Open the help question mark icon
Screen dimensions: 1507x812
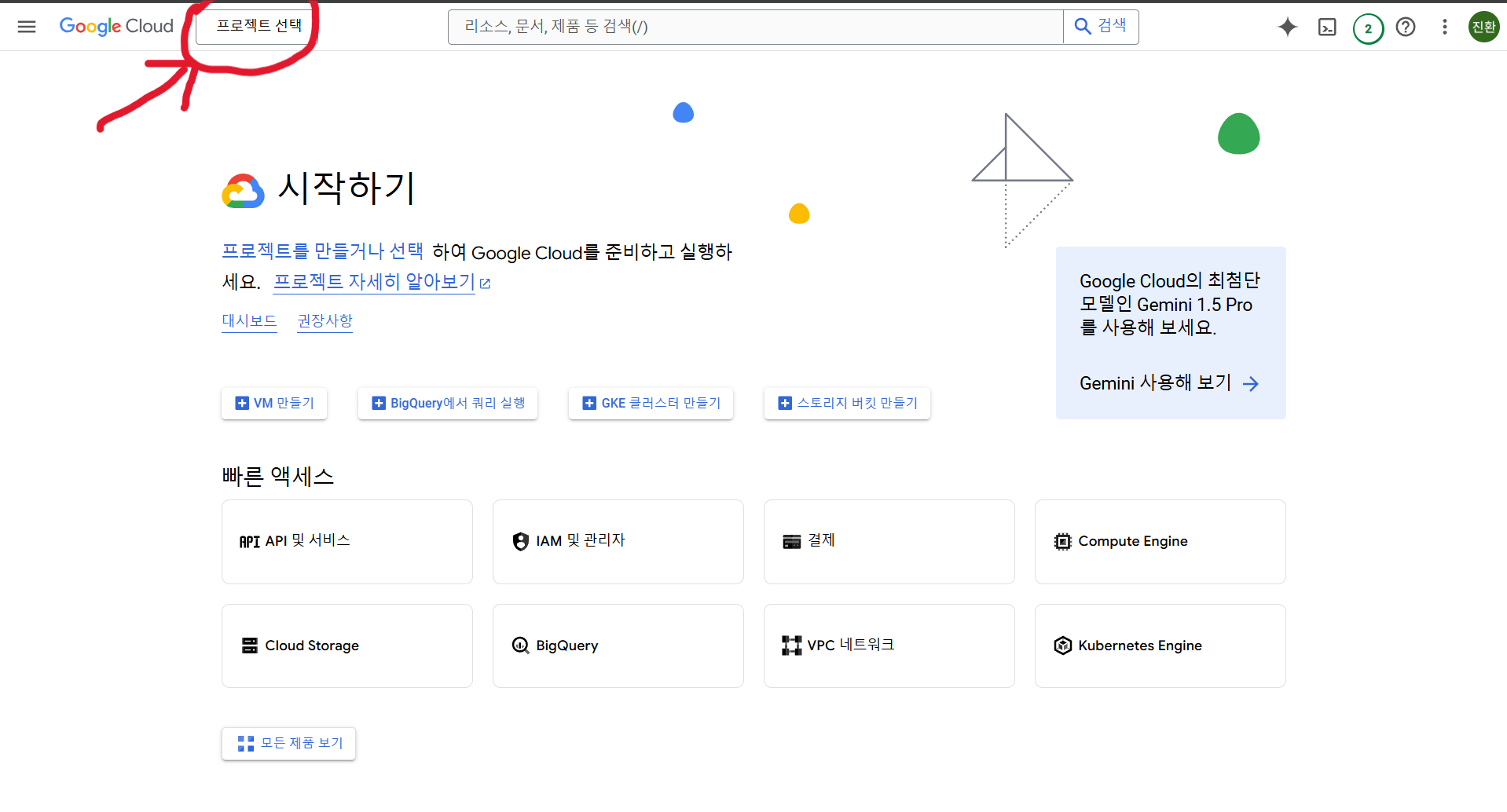1406,27
